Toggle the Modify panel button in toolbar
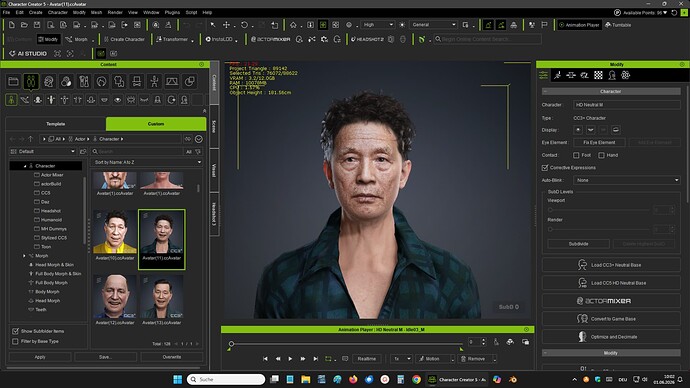Viewport: 690px width, 388px height. (x=48, y=39)
